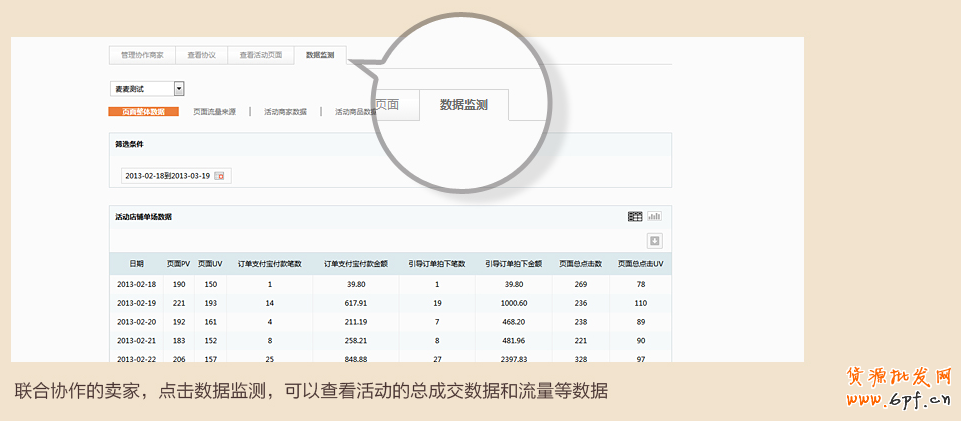Expand the 麦麦测试 dropdown arrow
Screen dimensions: 961x421
coord(178,89)
